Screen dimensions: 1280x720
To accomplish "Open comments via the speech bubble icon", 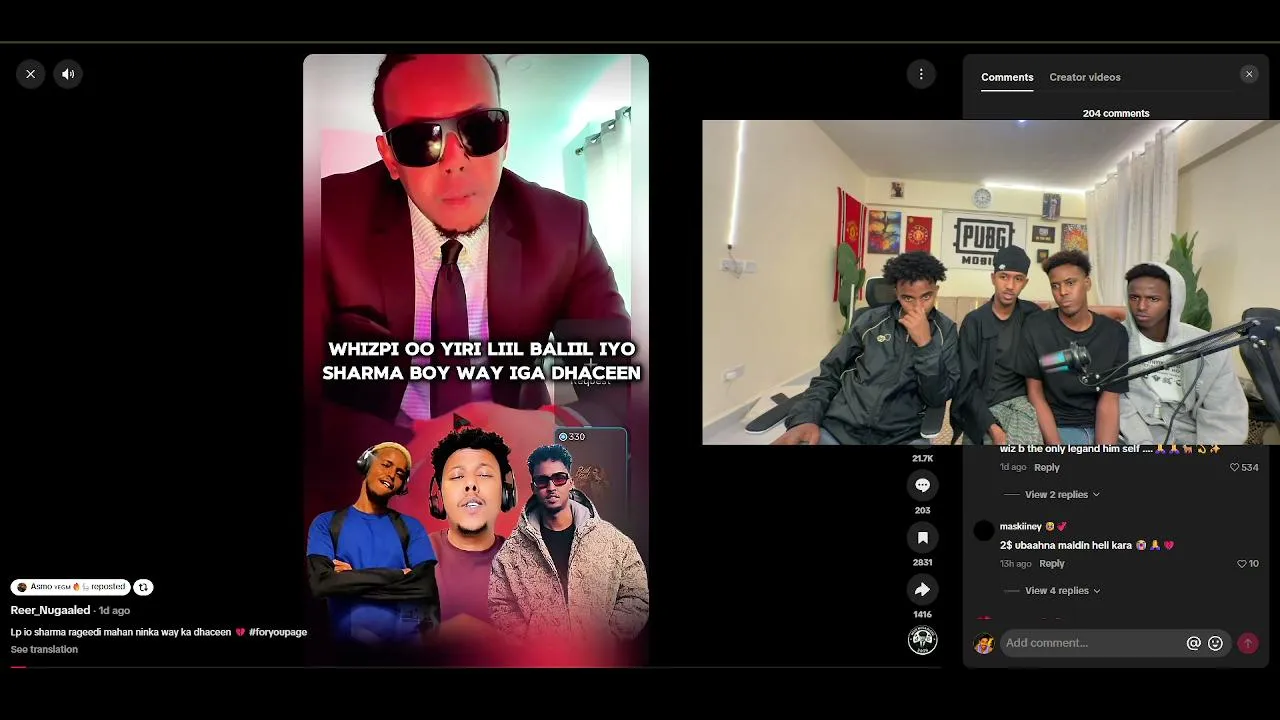I will [x=922, y=485].
